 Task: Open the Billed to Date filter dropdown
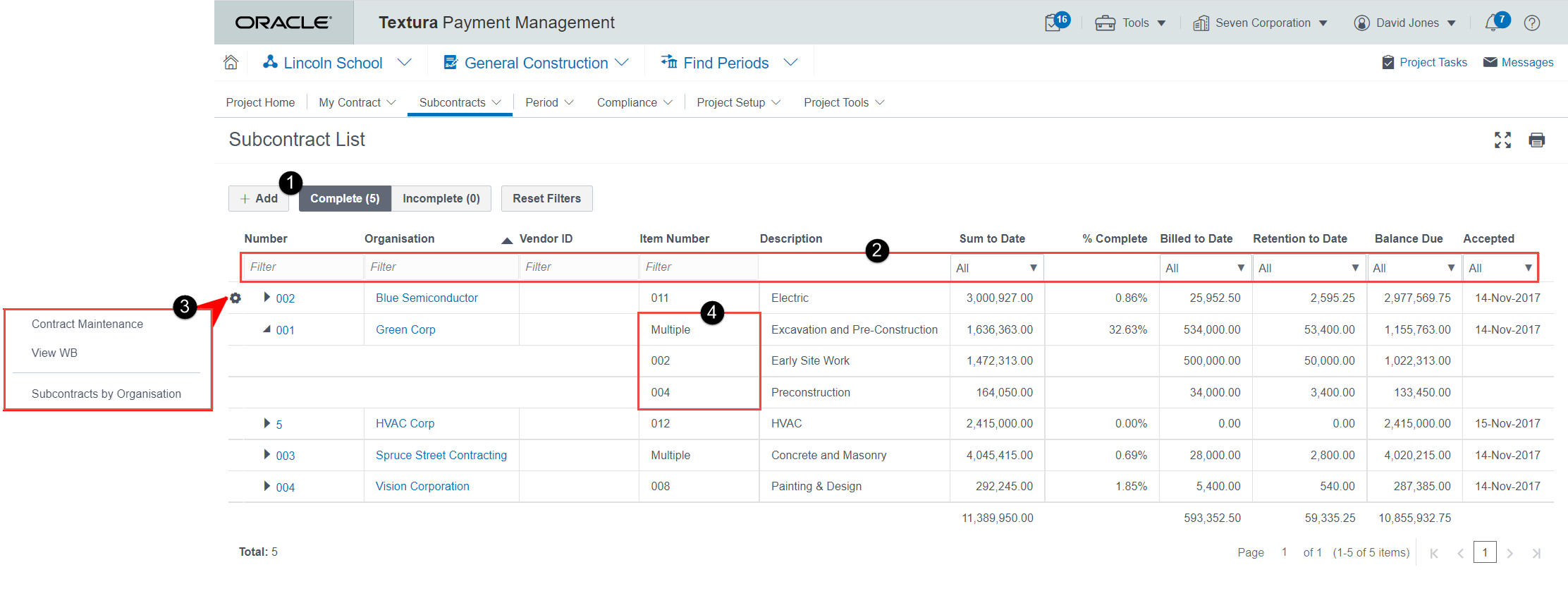(1205, 268)
